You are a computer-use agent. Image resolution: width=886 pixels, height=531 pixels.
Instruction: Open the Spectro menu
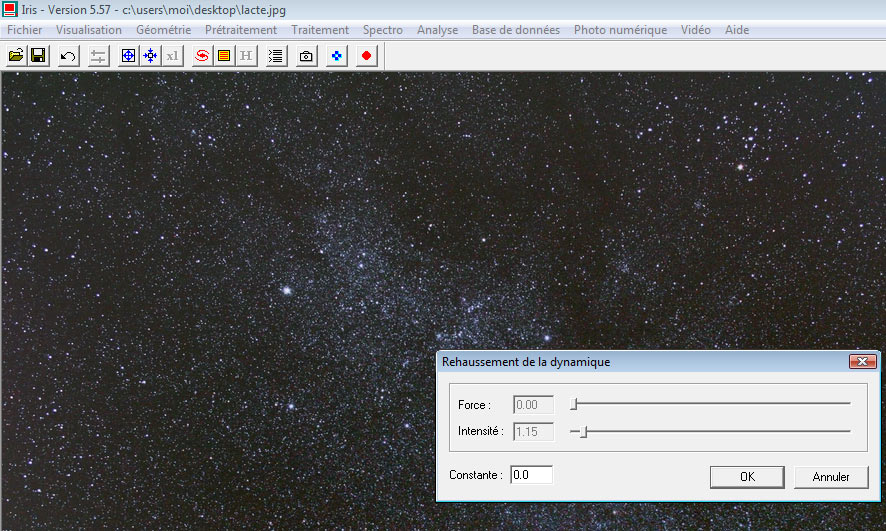point(383,30)
